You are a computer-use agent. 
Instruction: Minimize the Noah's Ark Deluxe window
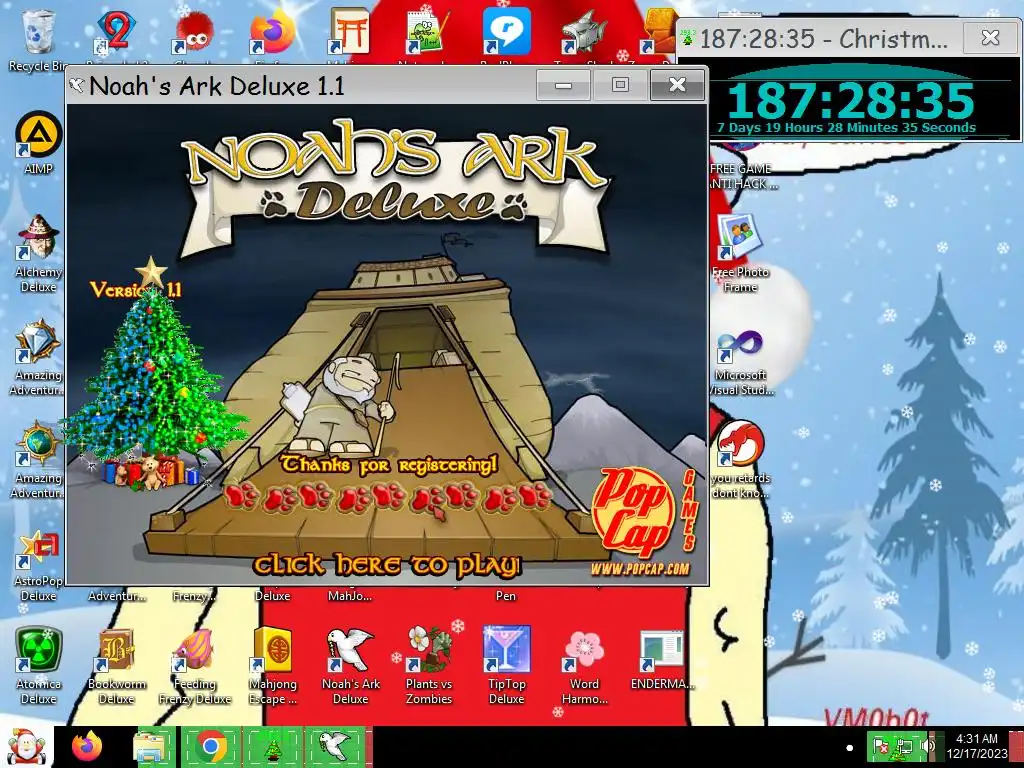[564, 85]
